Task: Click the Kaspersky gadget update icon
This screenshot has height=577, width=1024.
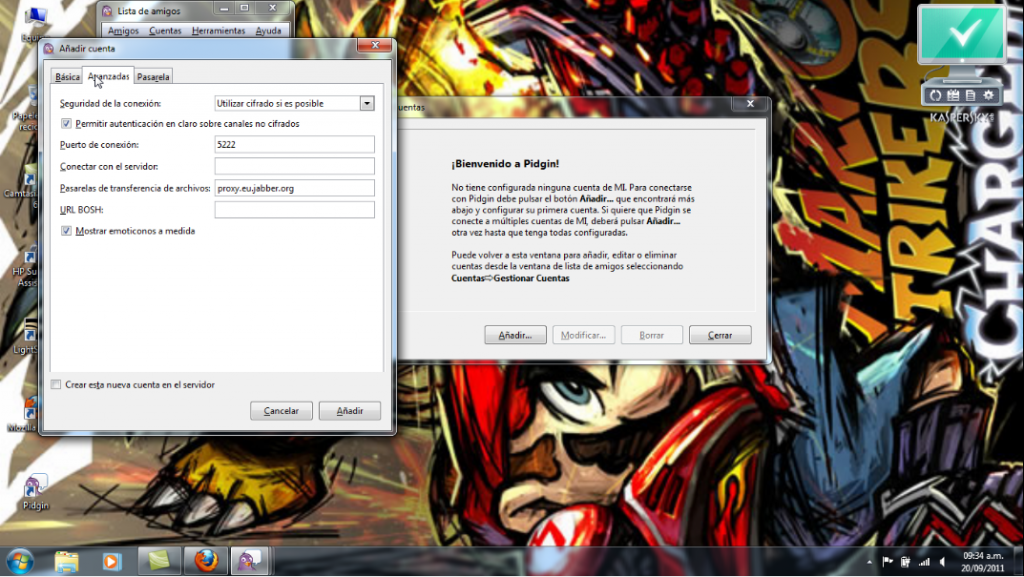Action: point(935,95)
